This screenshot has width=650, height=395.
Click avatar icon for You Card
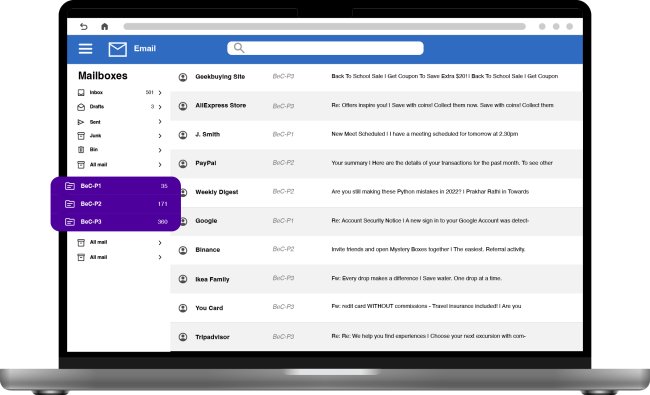(183, 308)
